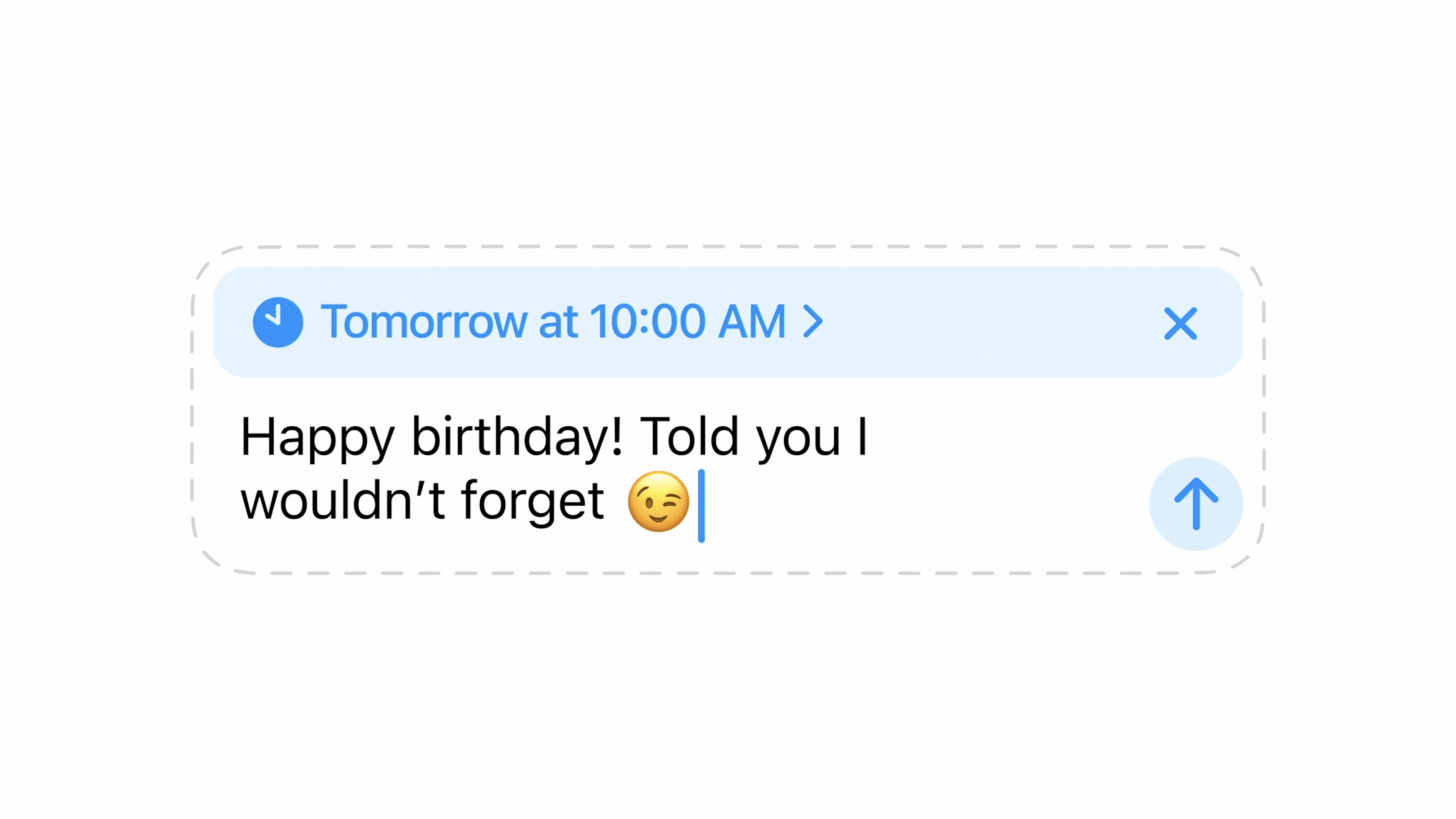Screen dimensions: 1456x819
Task: Click the "at" word in the schedule label
Action: (558, 322)
